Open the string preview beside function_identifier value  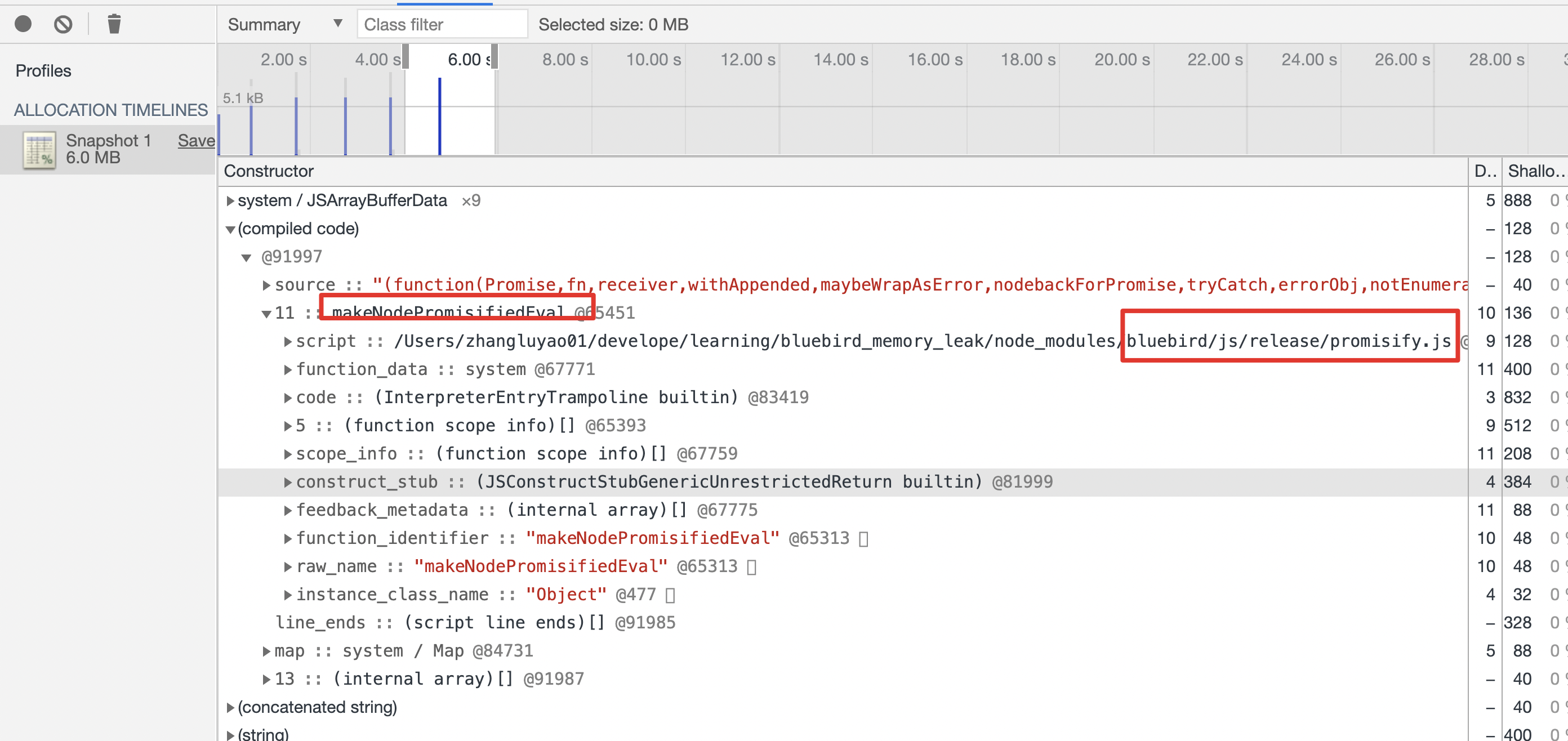click(x=864, y=538)
